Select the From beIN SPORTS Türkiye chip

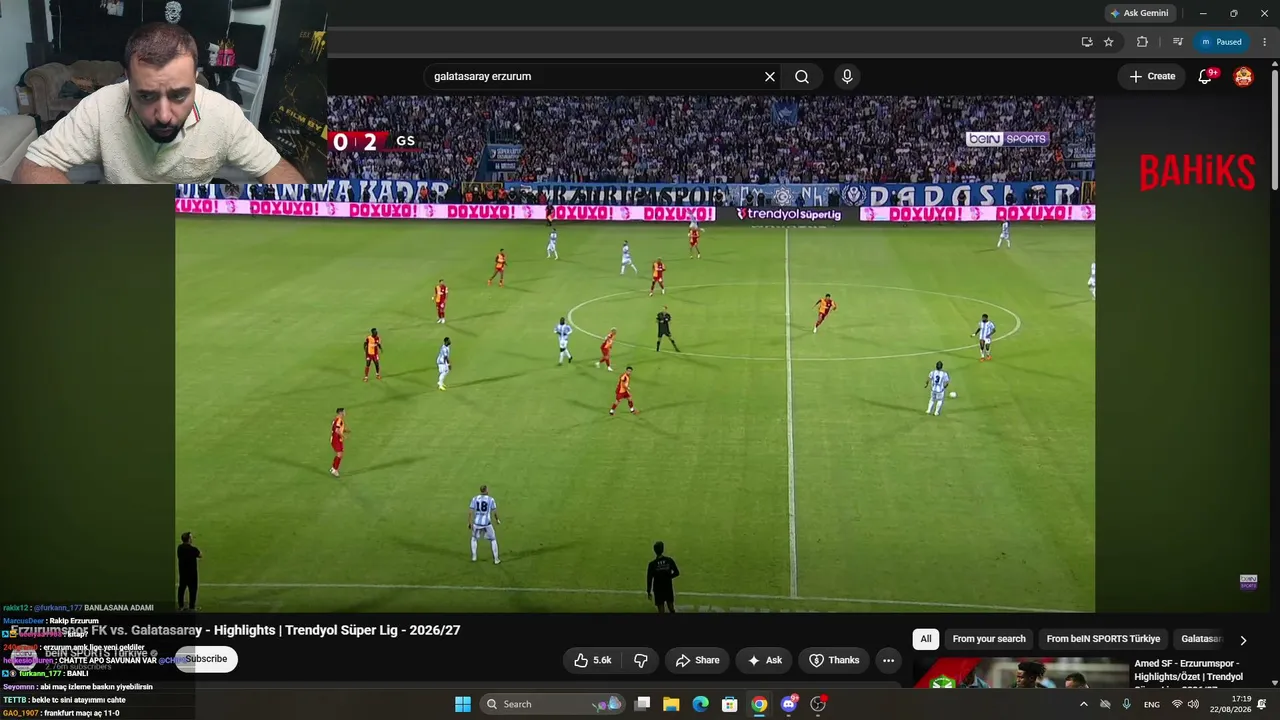[1103, 639]
